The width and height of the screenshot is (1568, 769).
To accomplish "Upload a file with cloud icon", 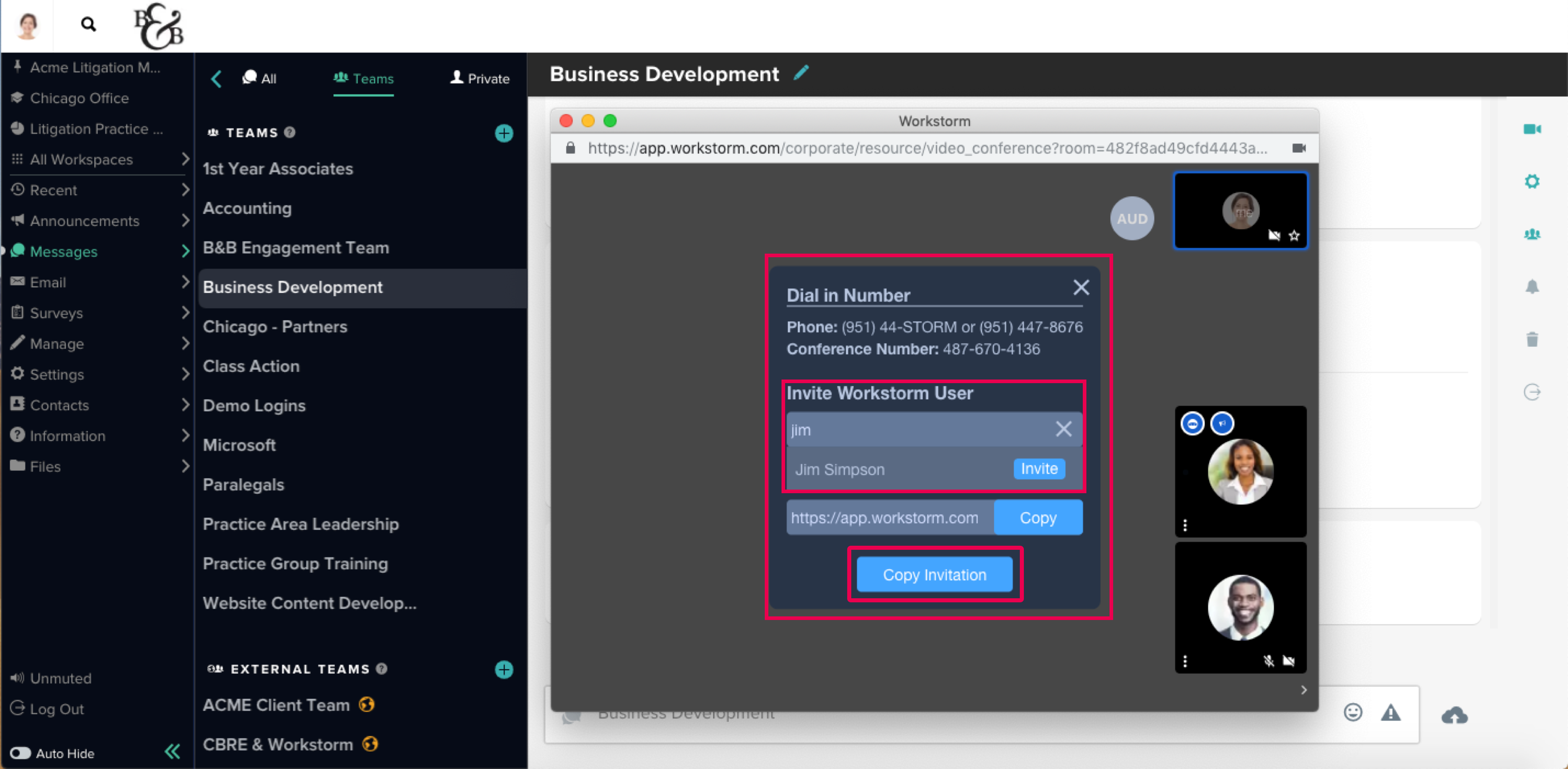I will (1454, 715).
